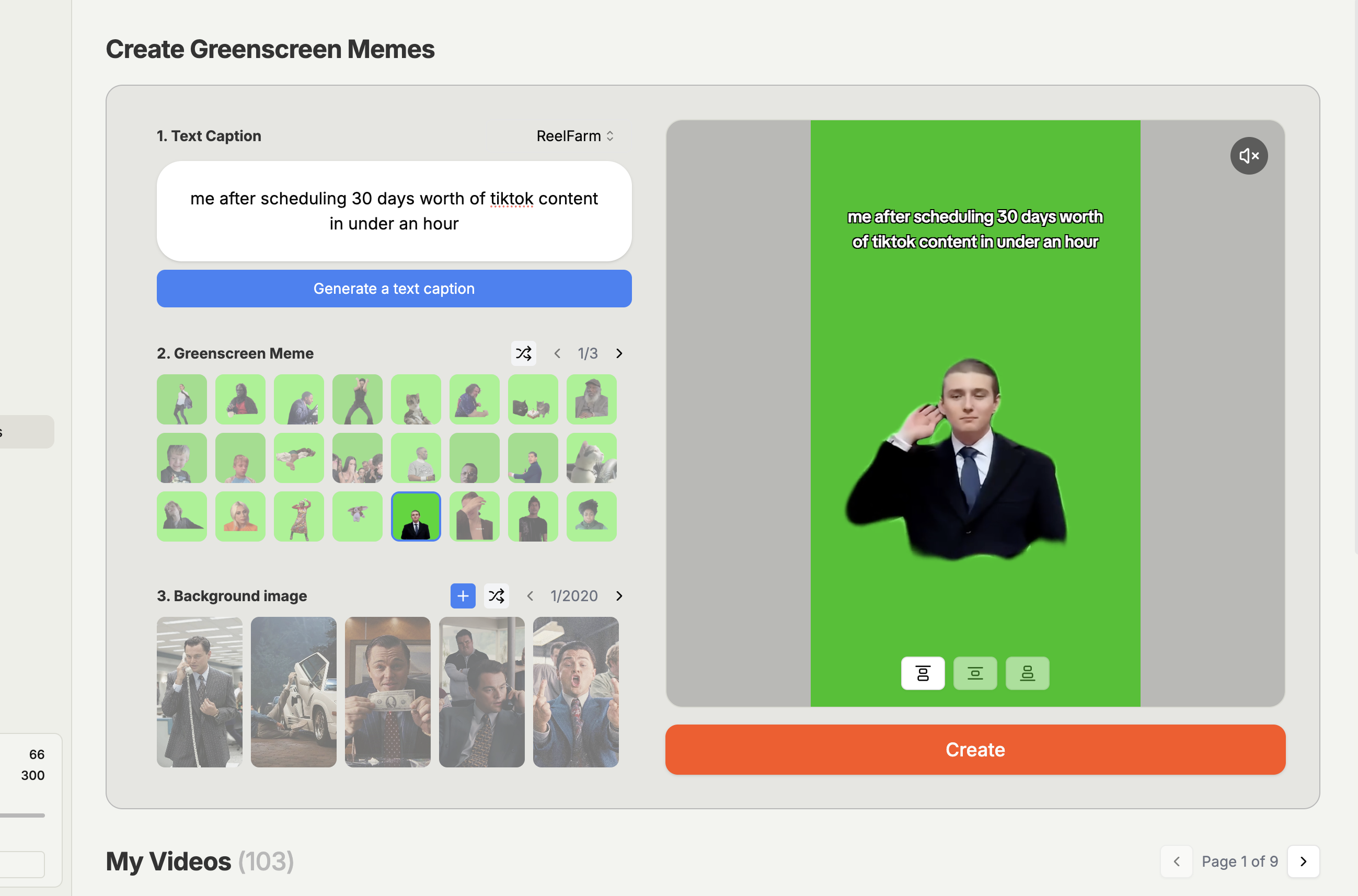
Task: Unmute the video preview sound
Action: pos(1248,155)
